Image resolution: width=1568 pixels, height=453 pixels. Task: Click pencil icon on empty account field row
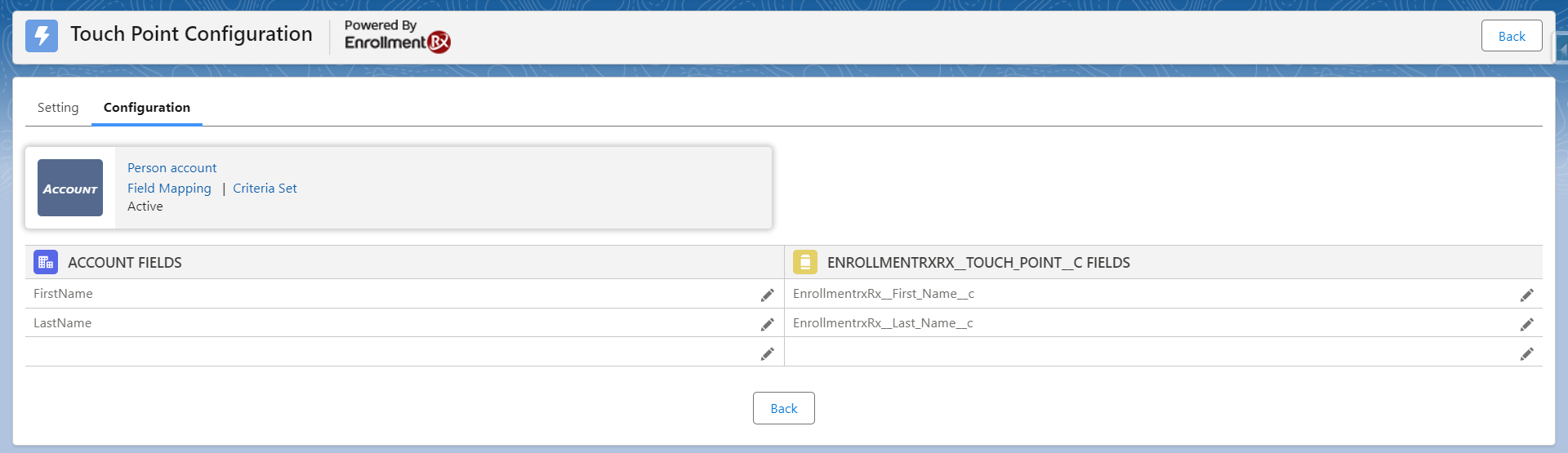click(767, 353)
